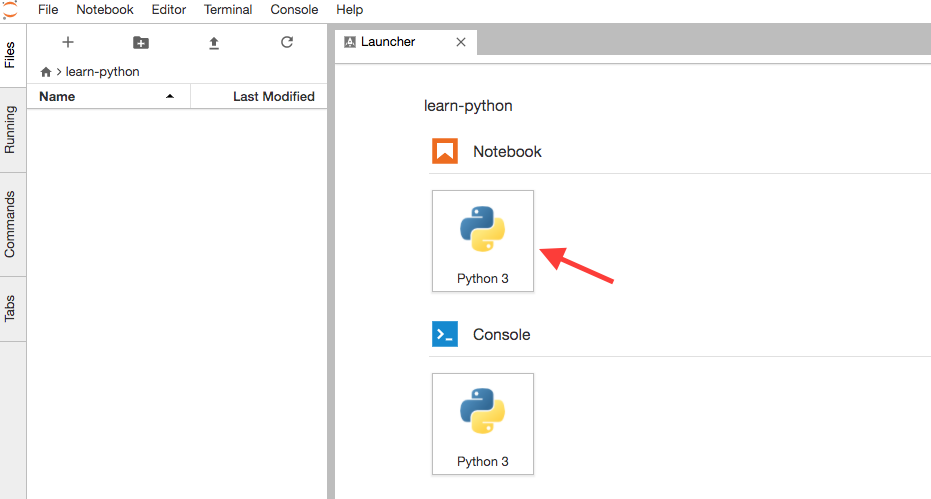
Task: Click the upload files icon
Action: tap(214, 43)
